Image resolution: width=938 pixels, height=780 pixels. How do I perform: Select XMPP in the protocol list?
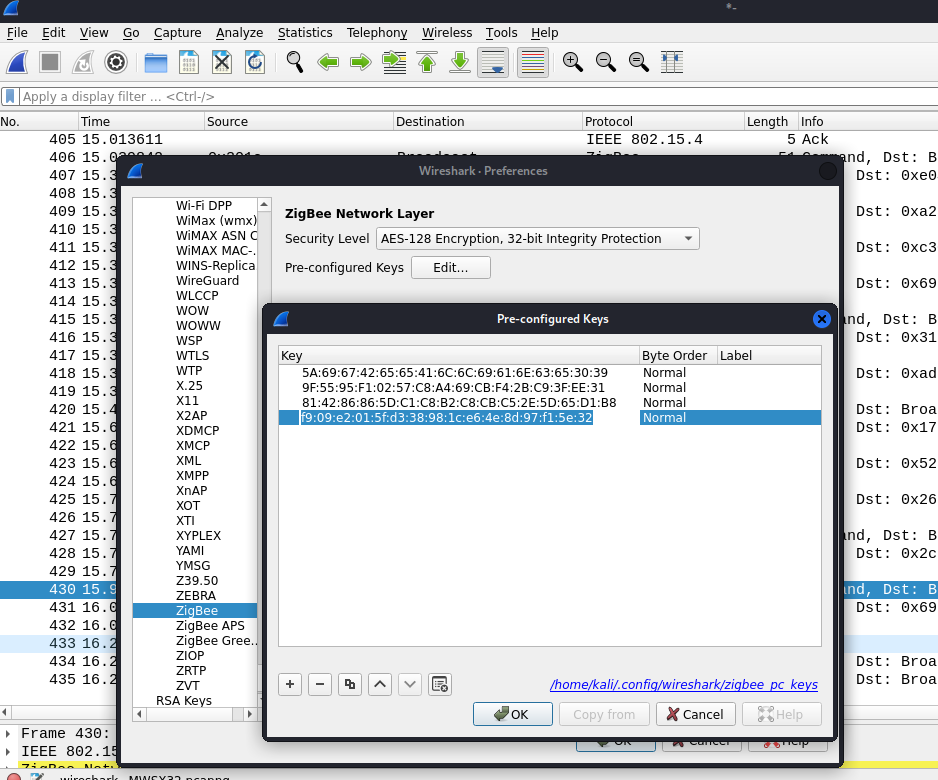click(192, 476)
